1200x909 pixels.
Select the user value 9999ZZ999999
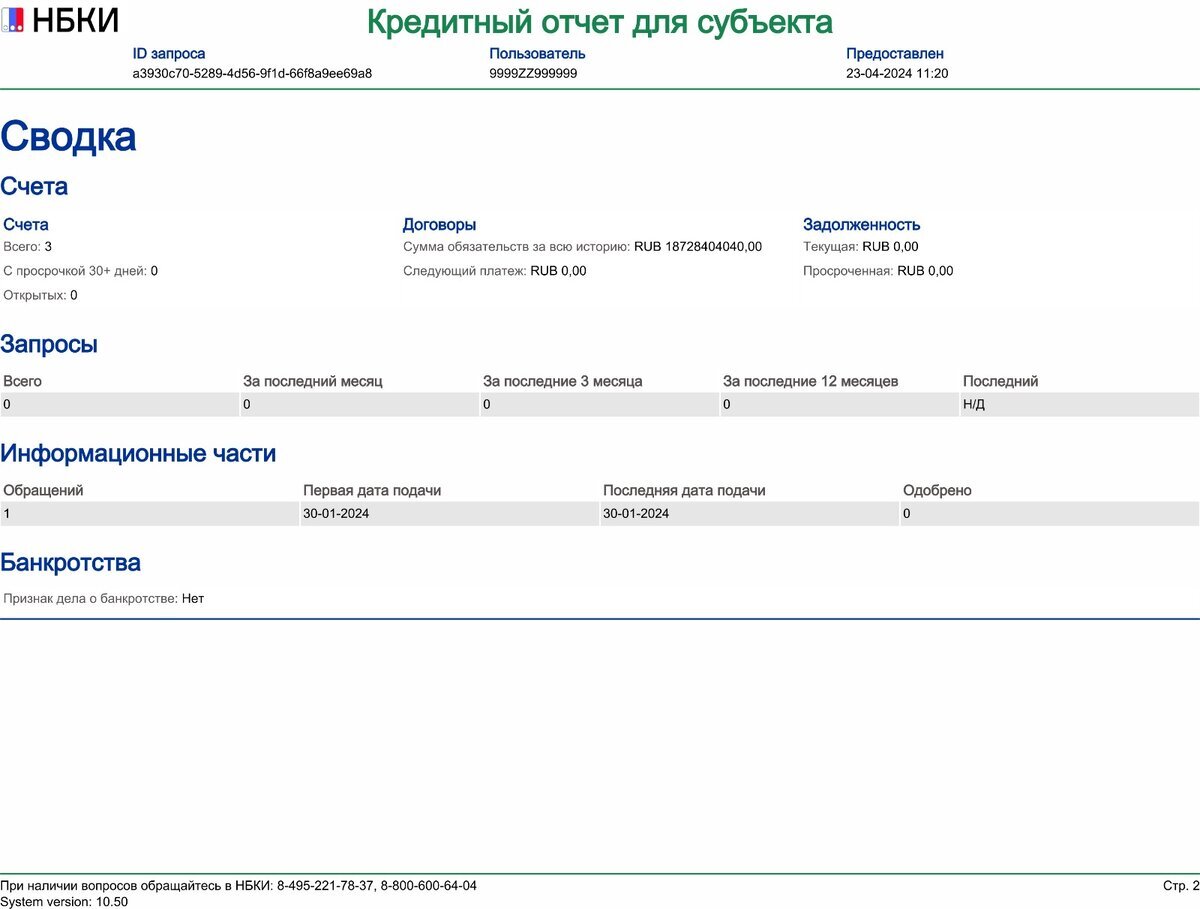533,73
